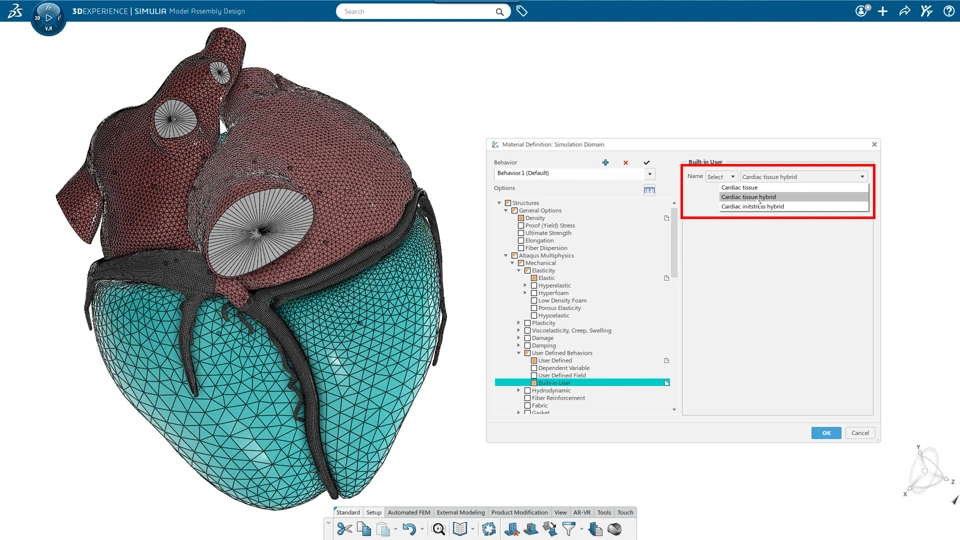Close the Material Definition dialog

click(874, 144)
